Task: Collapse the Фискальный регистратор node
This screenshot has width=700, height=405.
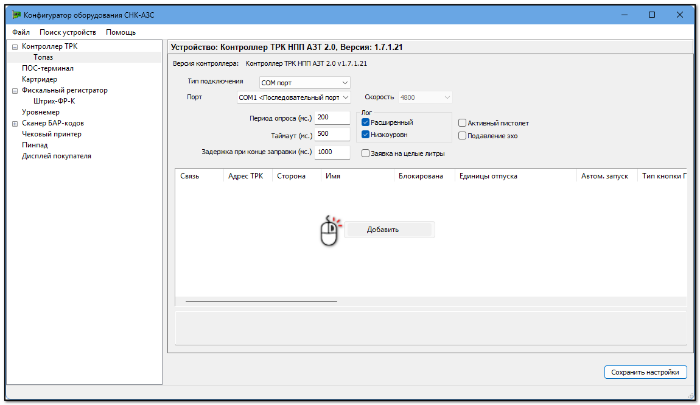Action: click(15, 91)
